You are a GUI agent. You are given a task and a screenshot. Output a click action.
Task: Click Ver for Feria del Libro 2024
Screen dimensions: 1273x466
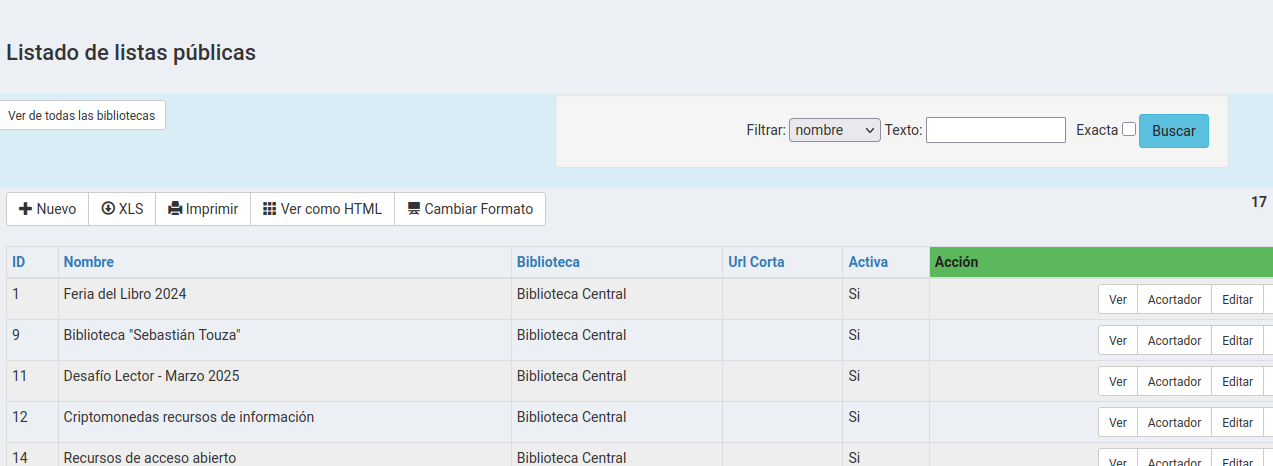coord(1117,300)
